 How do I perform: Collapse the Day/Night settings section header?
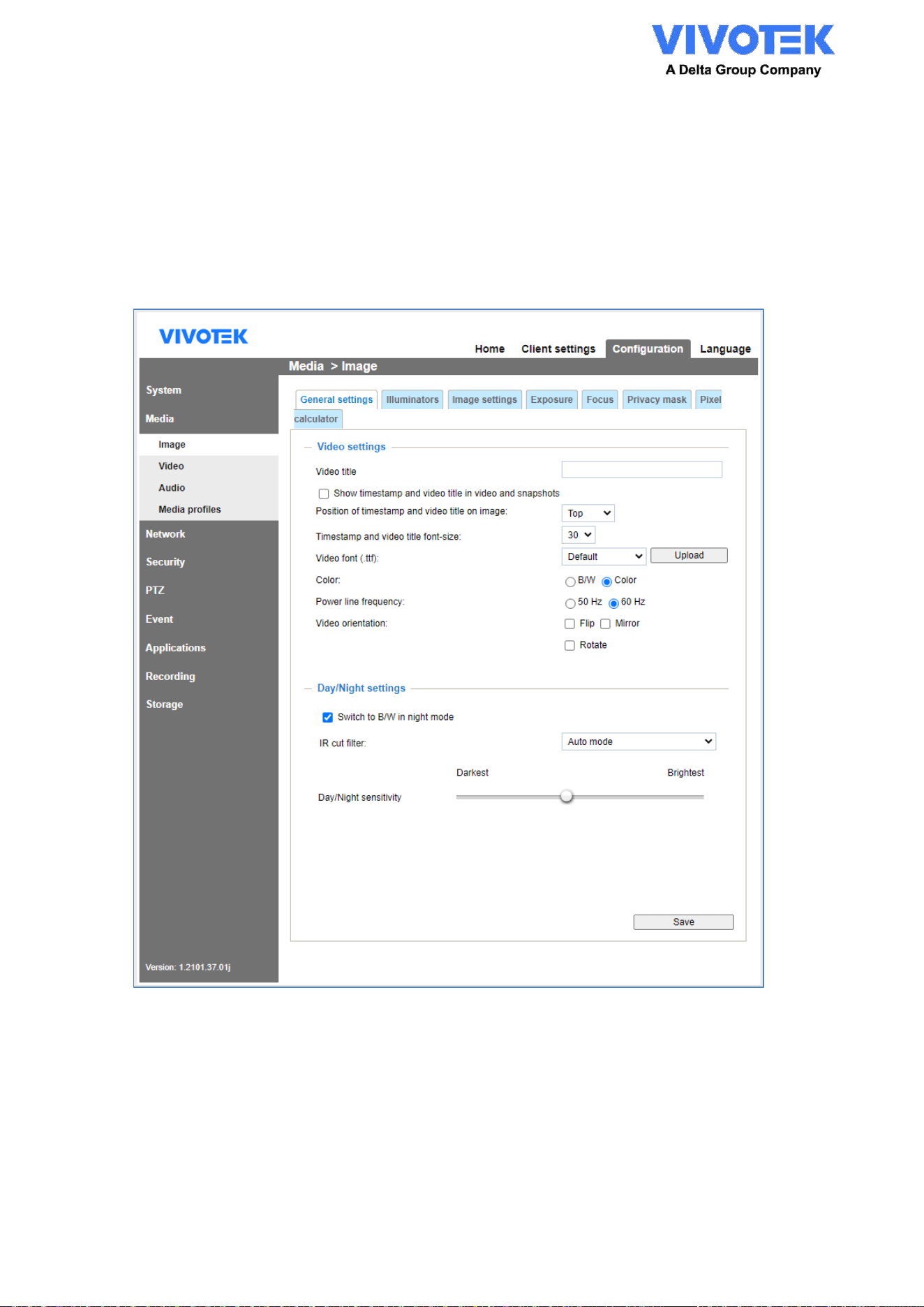pos(361,688)
